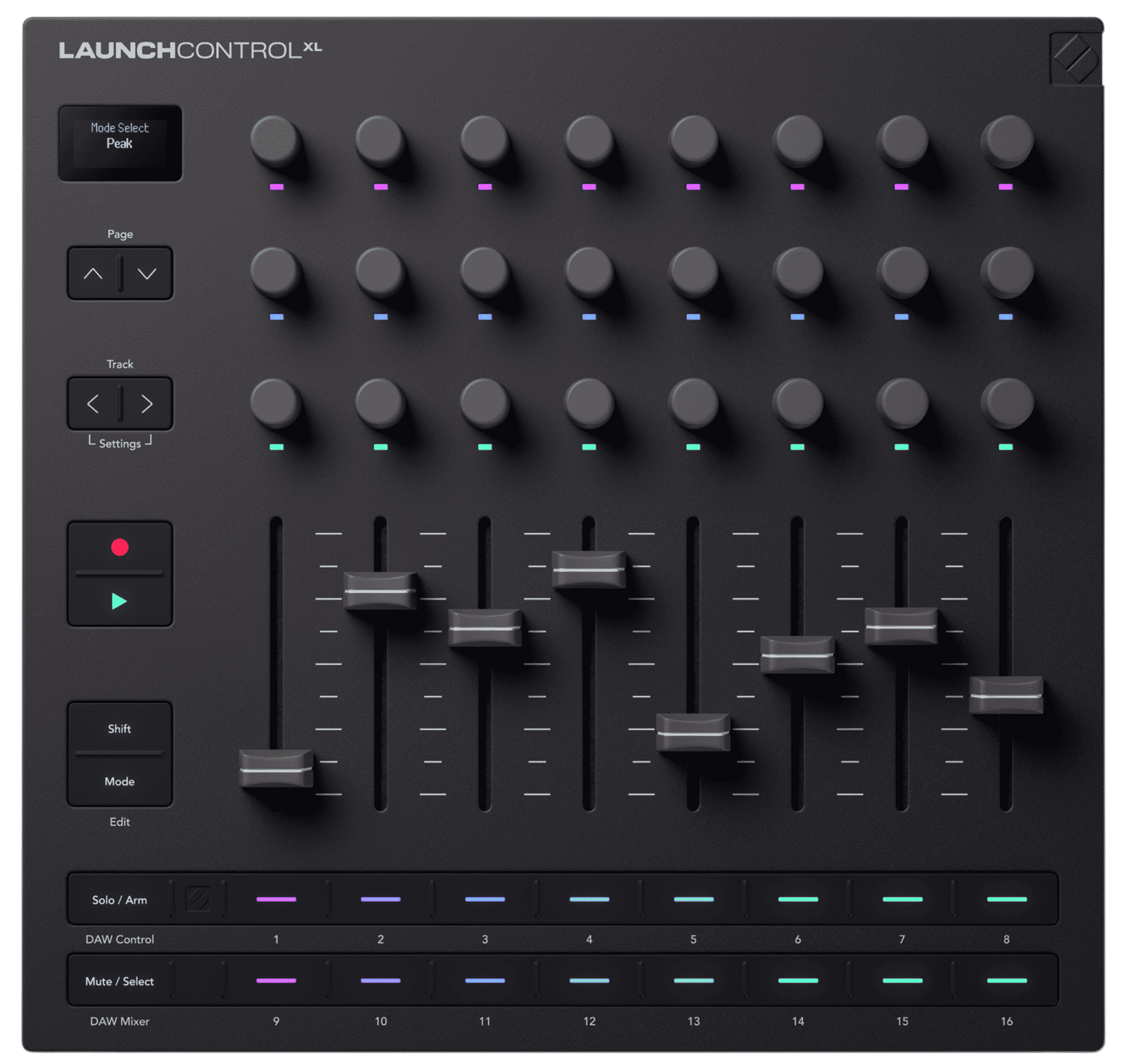Toggle Mute/Select button for channel 16

coord(1006,981)
